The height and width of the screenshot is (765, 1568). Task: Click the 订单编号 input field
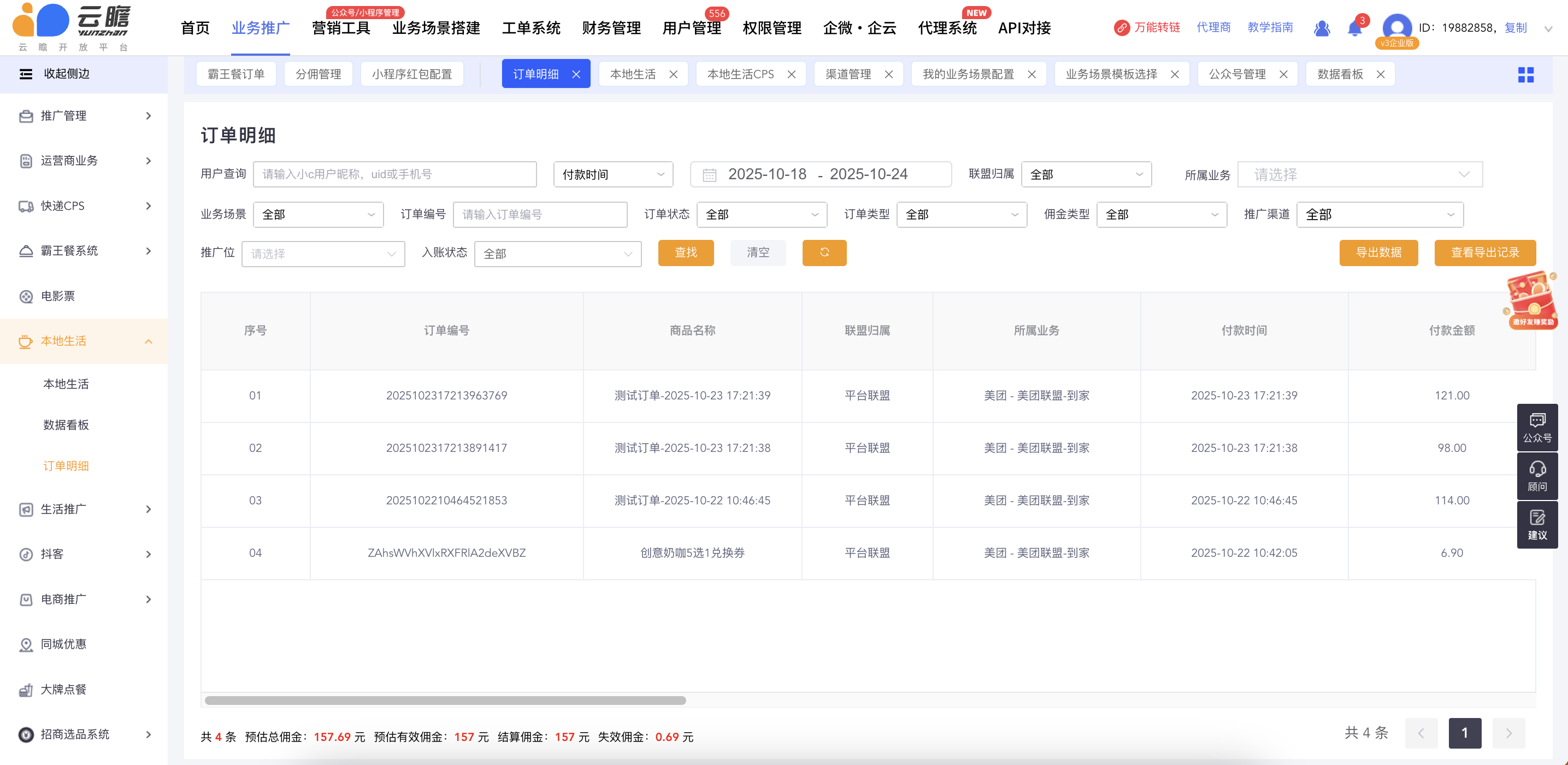(540, 215)
